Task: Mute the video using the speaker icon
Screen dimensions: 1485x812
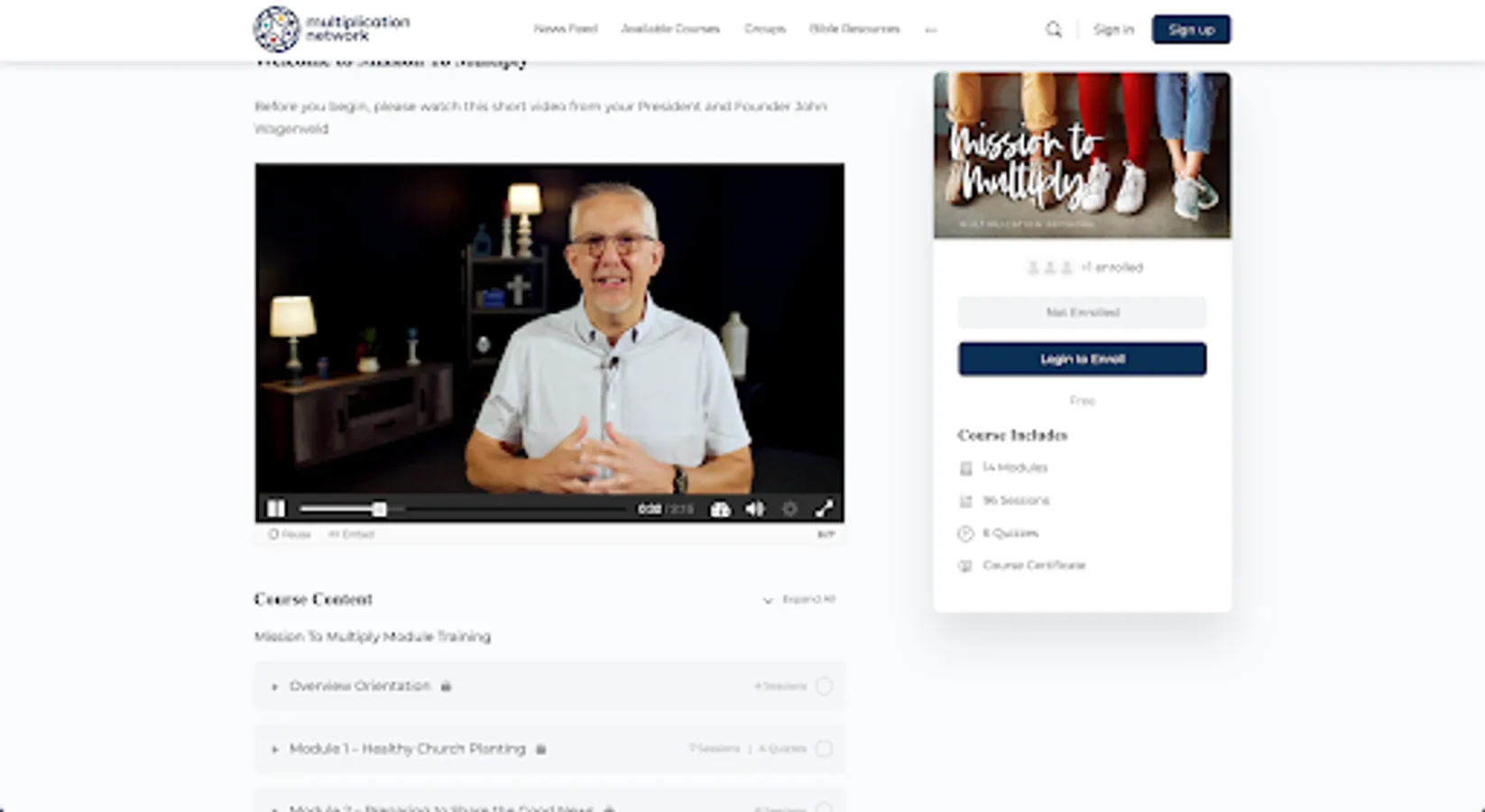Action: click(x=755, y=510)
